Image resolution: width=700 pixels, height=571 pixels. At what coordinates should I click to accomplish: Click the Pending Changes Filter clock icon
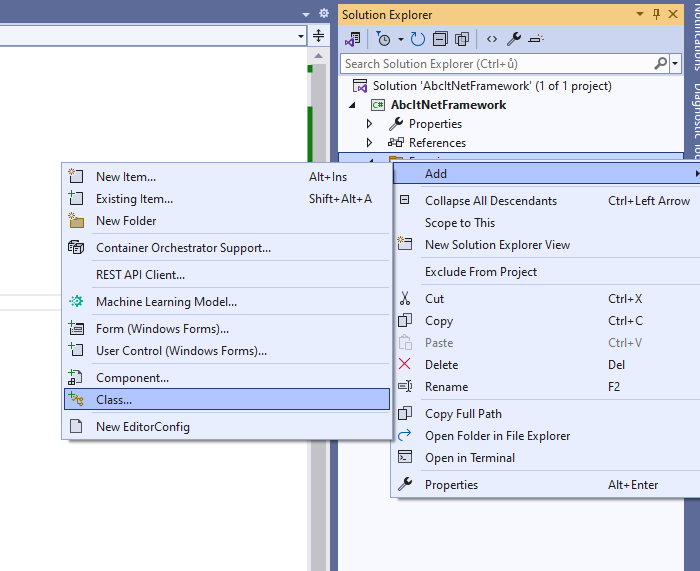coord(384,39)
